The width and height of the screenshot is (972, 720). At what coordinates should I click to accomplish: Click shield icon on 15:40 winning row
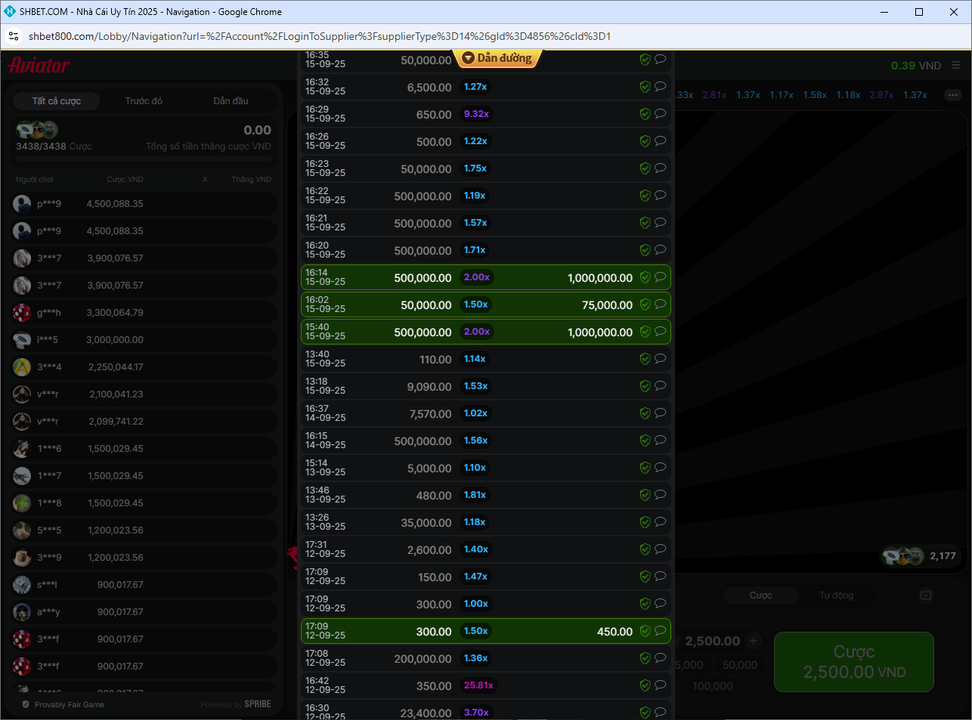tap(645, 332)
